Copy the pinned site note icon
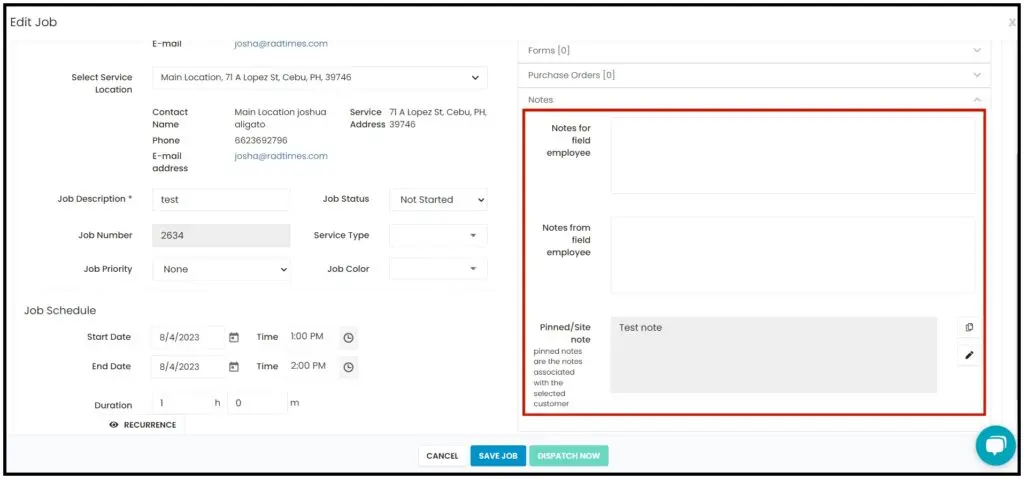This screenshot has width=1024, height=479. (969, 327)
